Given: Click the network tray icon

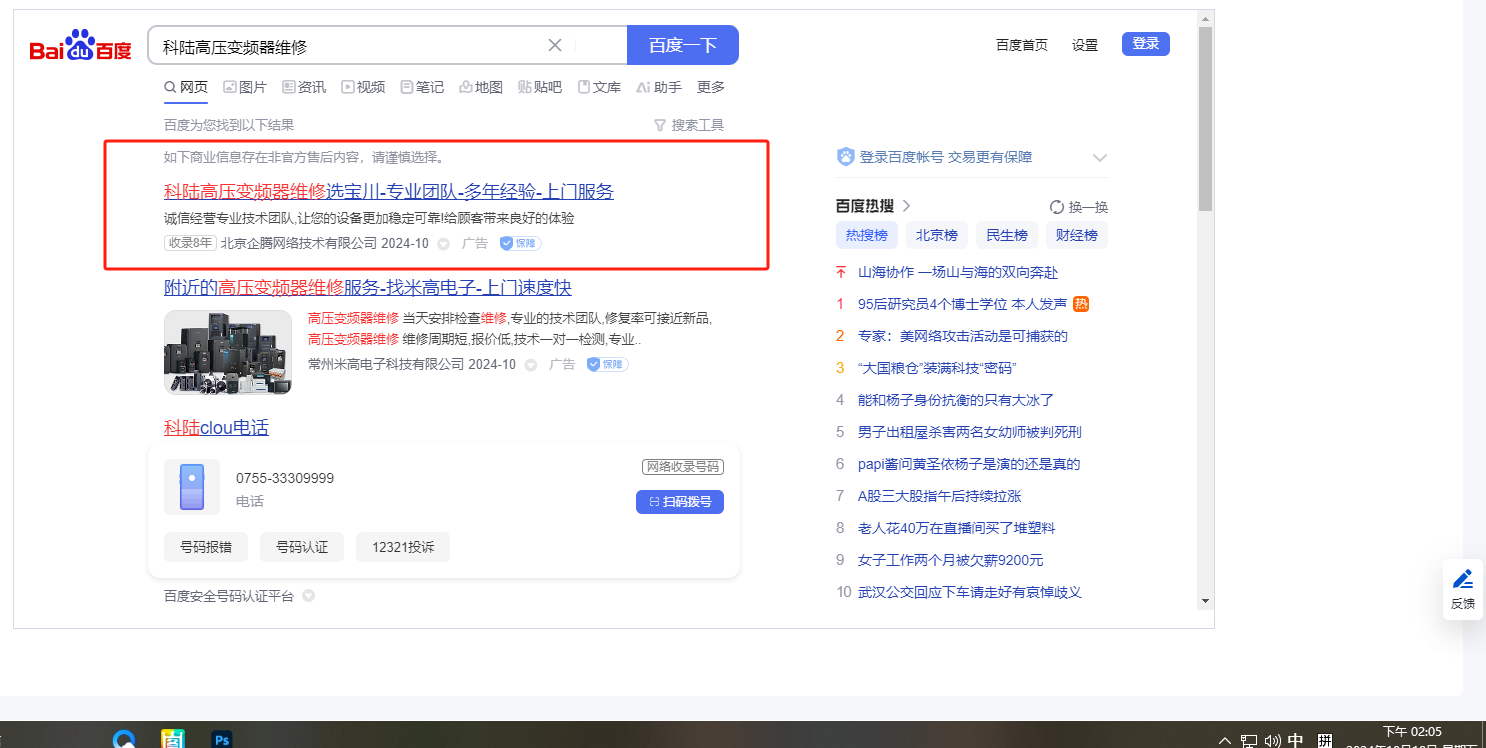Looking at the screenshot, I should pos(1249,741).
